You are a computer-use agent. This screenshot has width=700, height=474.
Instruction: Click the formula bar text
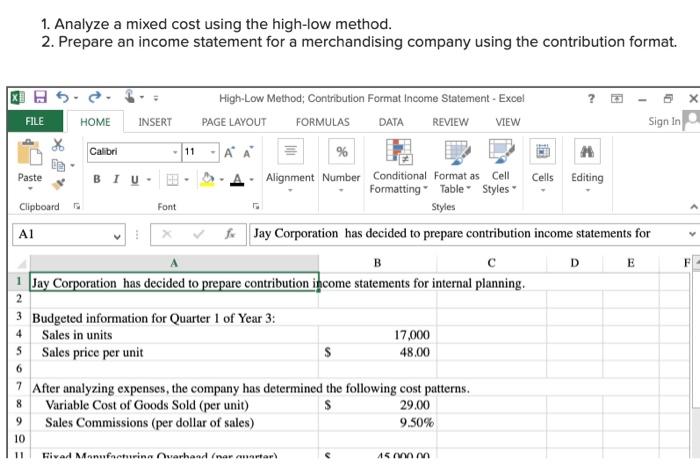pyautogui.click(x=452, y=233)
